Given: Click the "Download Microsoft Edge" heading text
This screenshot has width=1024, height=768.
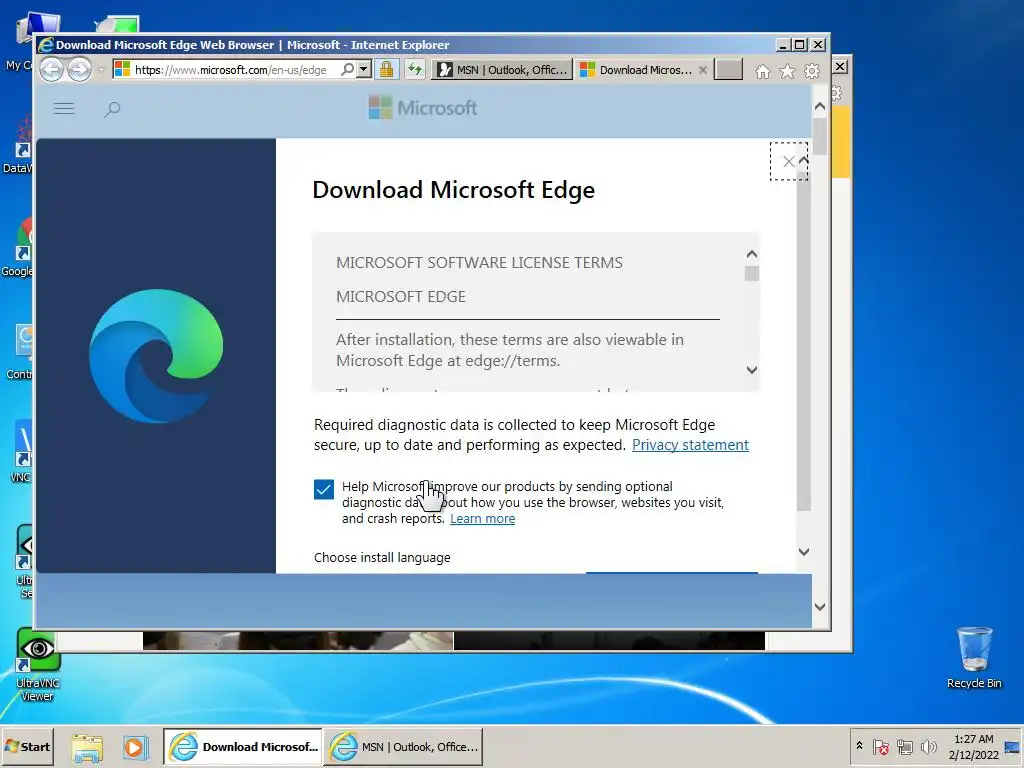Looking at the screenshot, I should [x=453, y=190].
